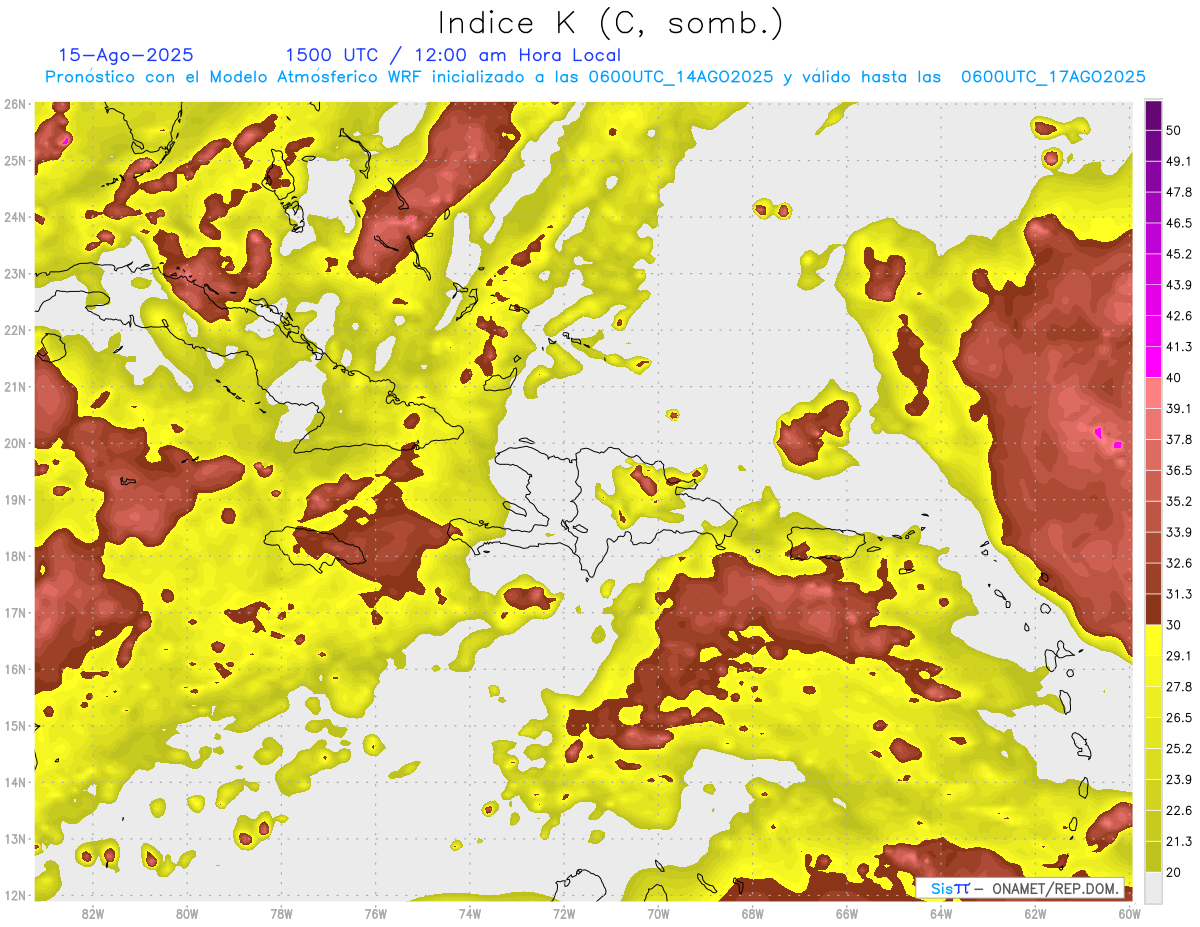Click the color scale value '22.6'
The width and height of the screenshot is (1200, 927).
click(x=1178, y=810)
